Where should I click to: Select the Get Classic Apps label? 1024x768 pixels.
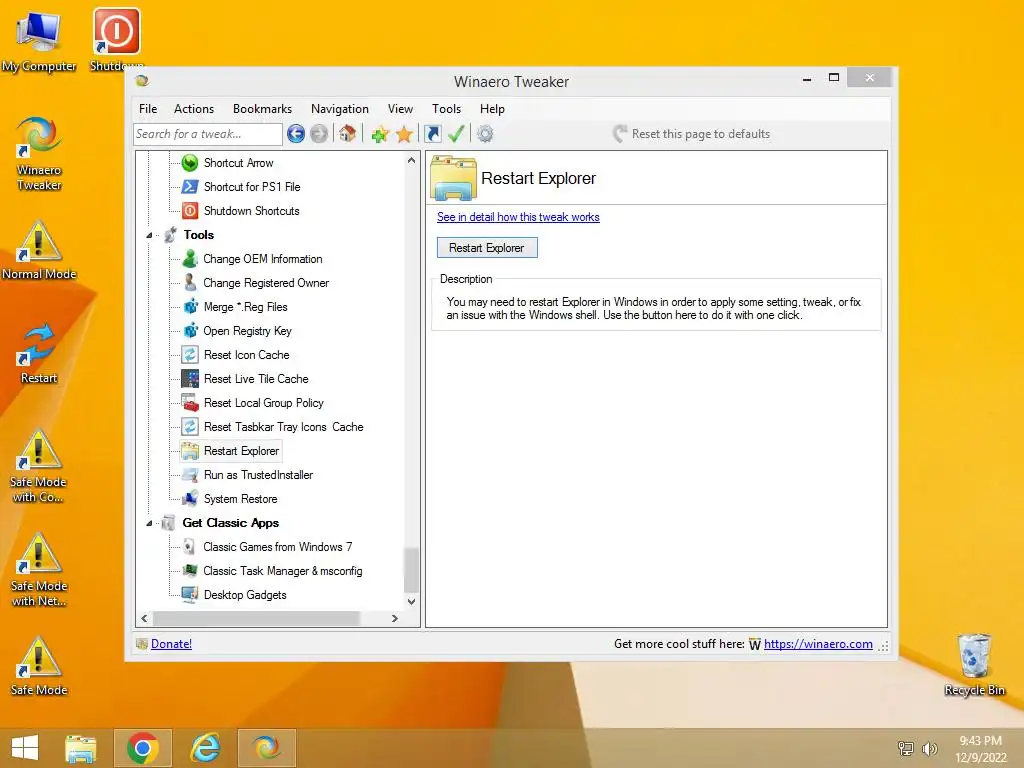coord(231,523)
